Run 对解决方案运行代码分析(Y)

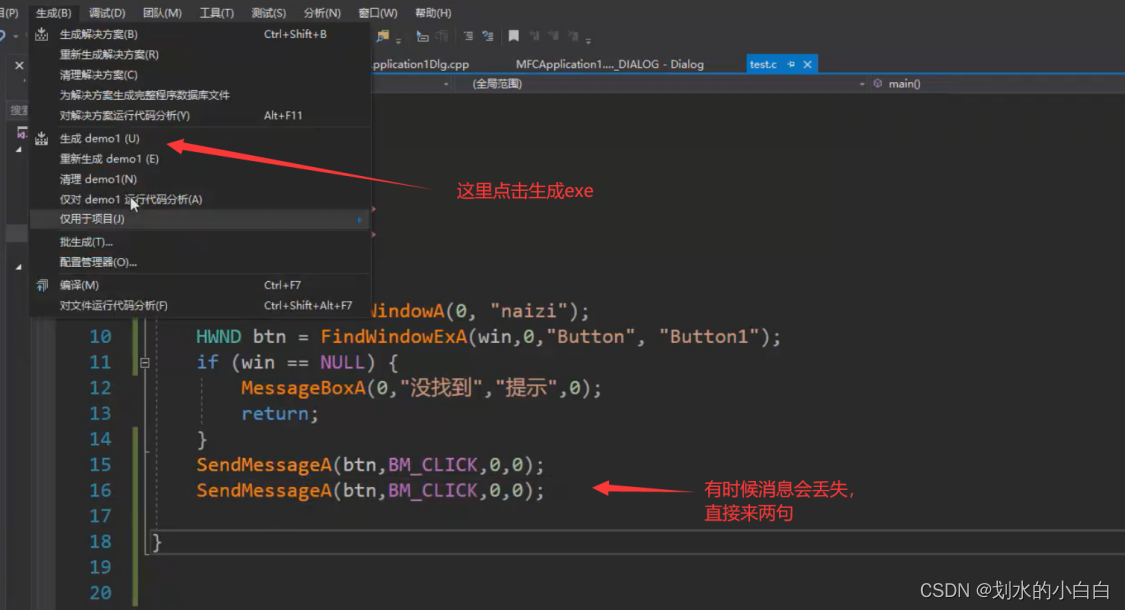199,115
